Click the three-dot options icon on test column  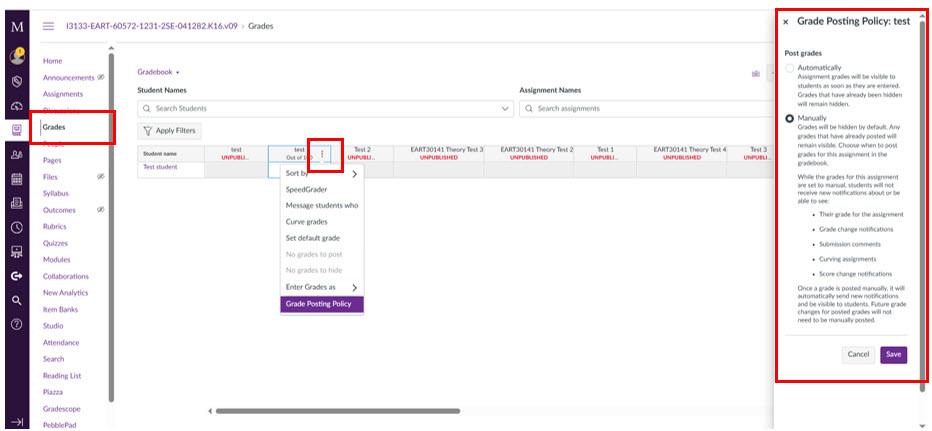pos(322,153)
